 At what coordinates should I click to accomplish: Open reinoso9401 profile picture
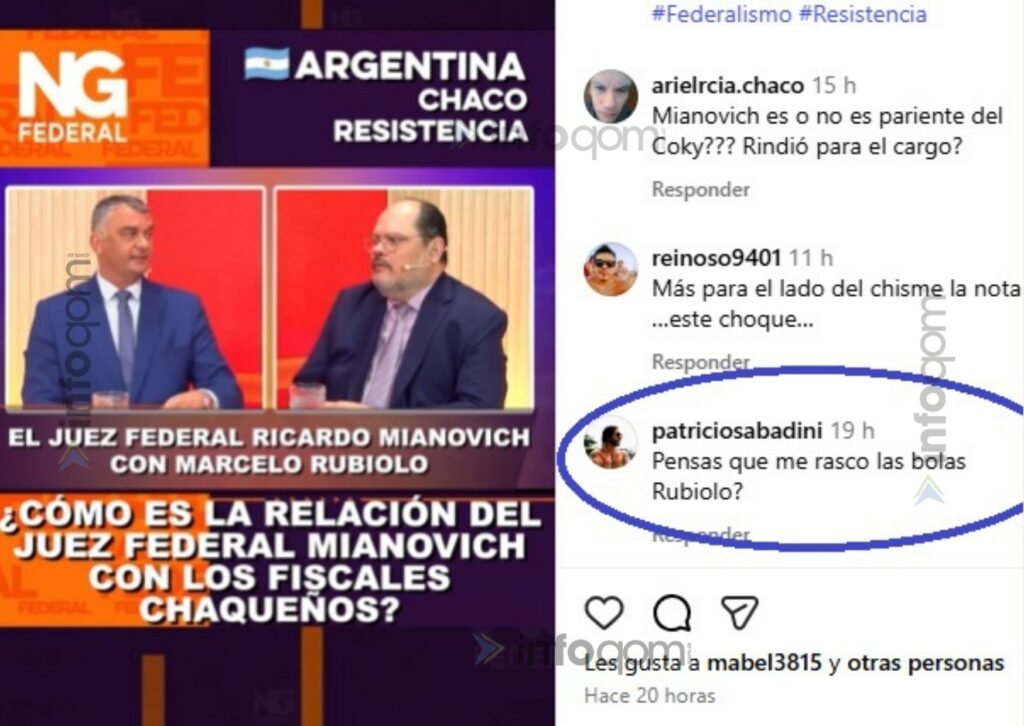pyautogui.click(x=611, y=270)
